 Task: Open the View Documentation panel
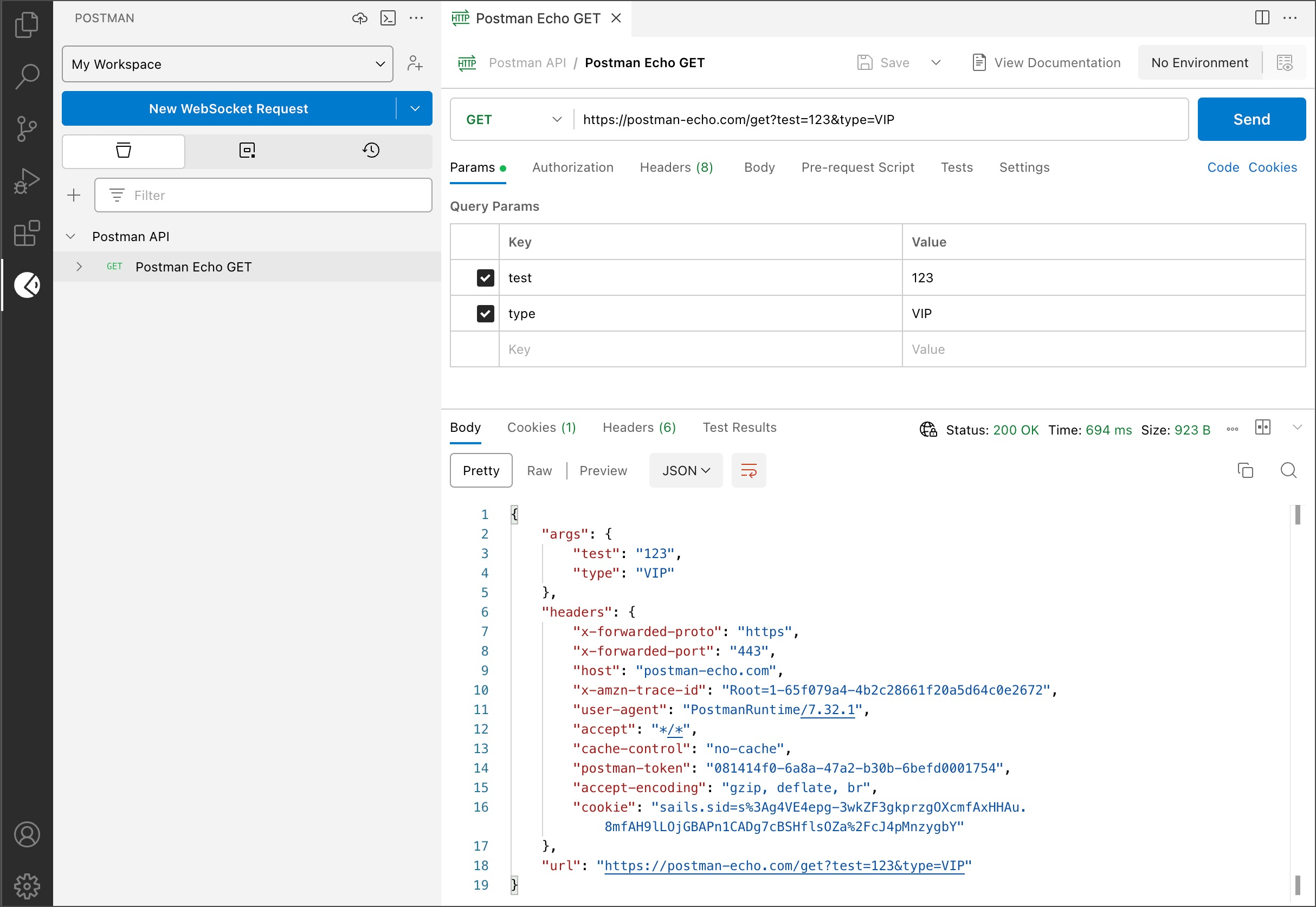1044,63
